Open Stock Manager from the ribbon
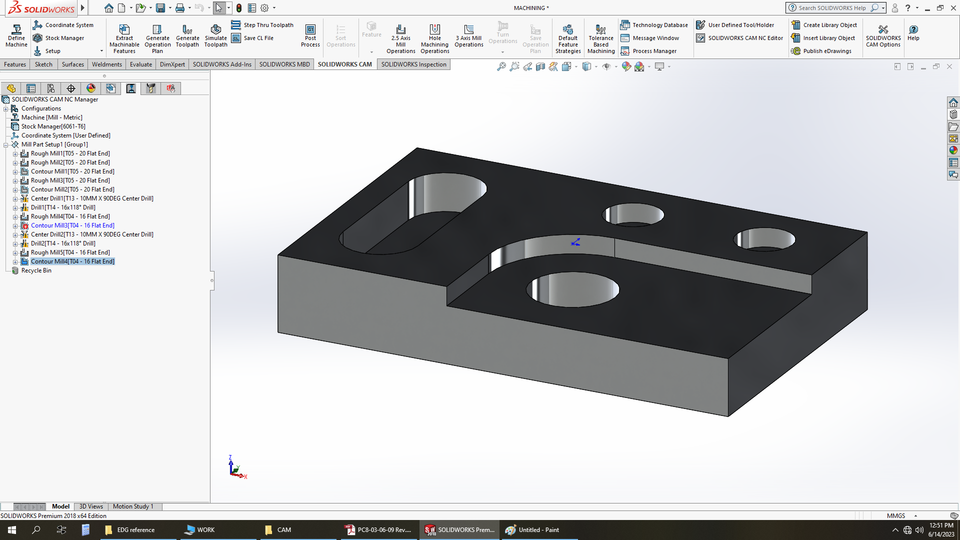Image resolution: width=960 pixels, height=540 pixels. (58, 38)
